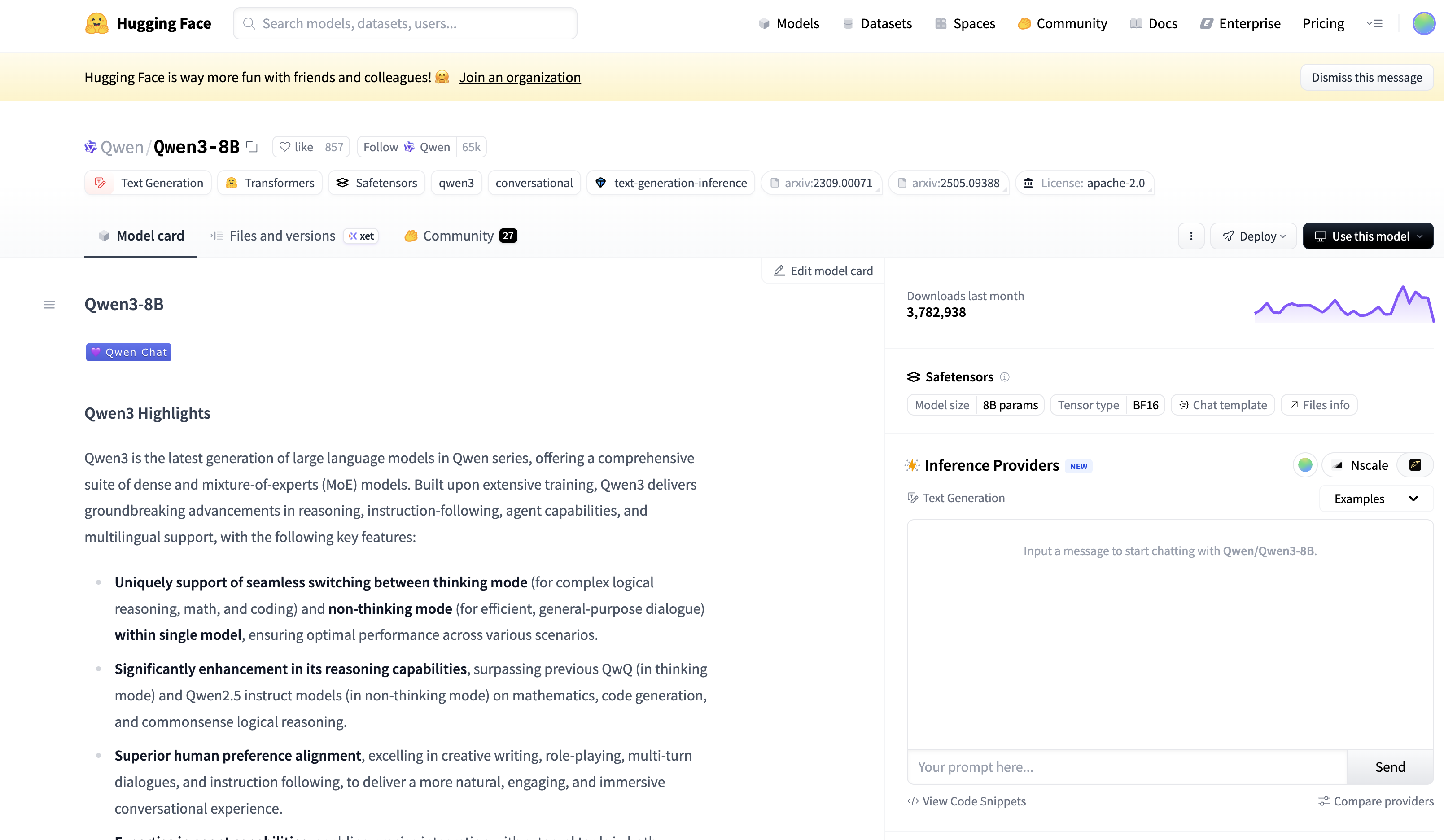Click Compare providers link
This screenshot has height=840, width=1444.
(1376, 801)
